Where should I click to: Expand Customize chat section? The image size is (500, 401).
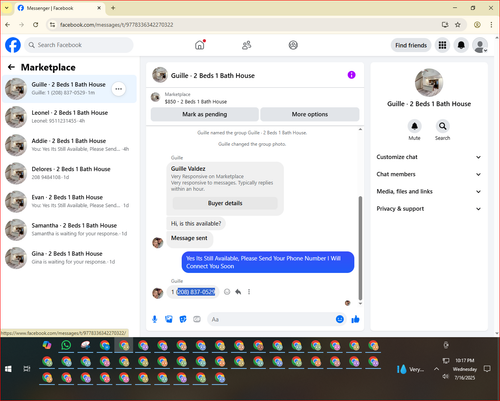(429, 157)
